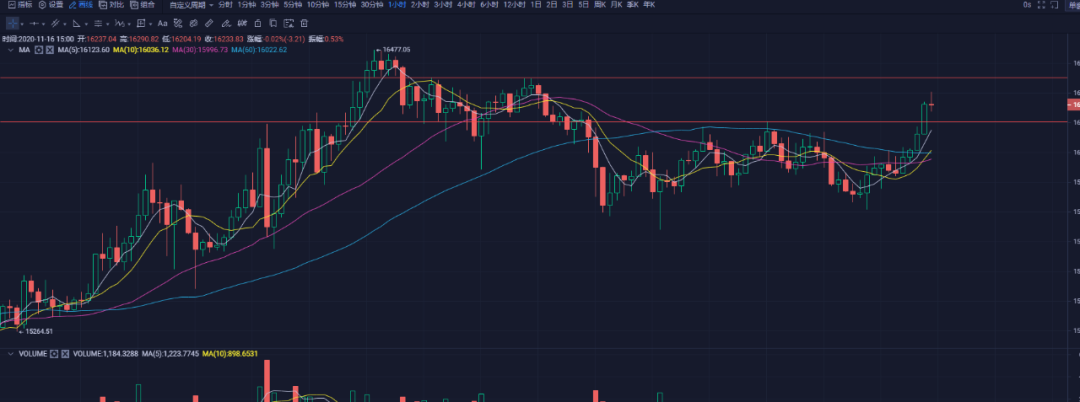Open VOLUME indicator settings icon

coord(53,353)
